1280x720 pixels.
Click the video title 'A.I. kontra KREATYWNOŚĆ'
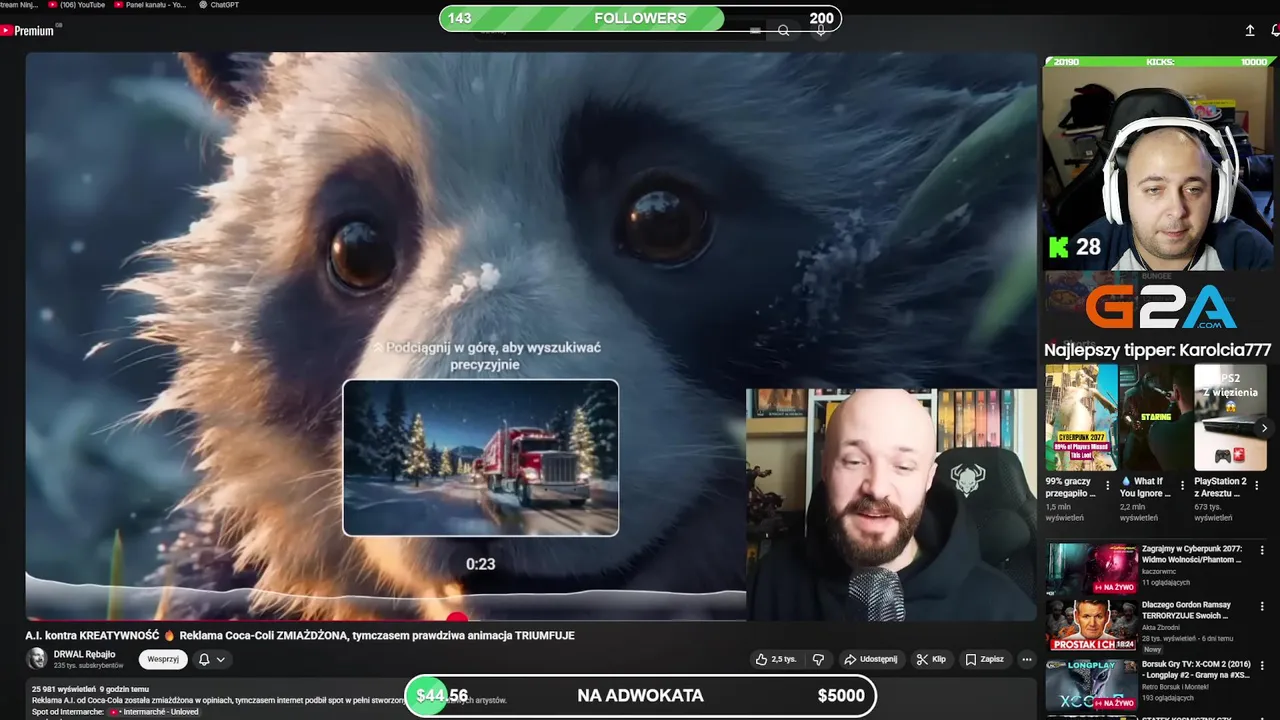[300, 635]
